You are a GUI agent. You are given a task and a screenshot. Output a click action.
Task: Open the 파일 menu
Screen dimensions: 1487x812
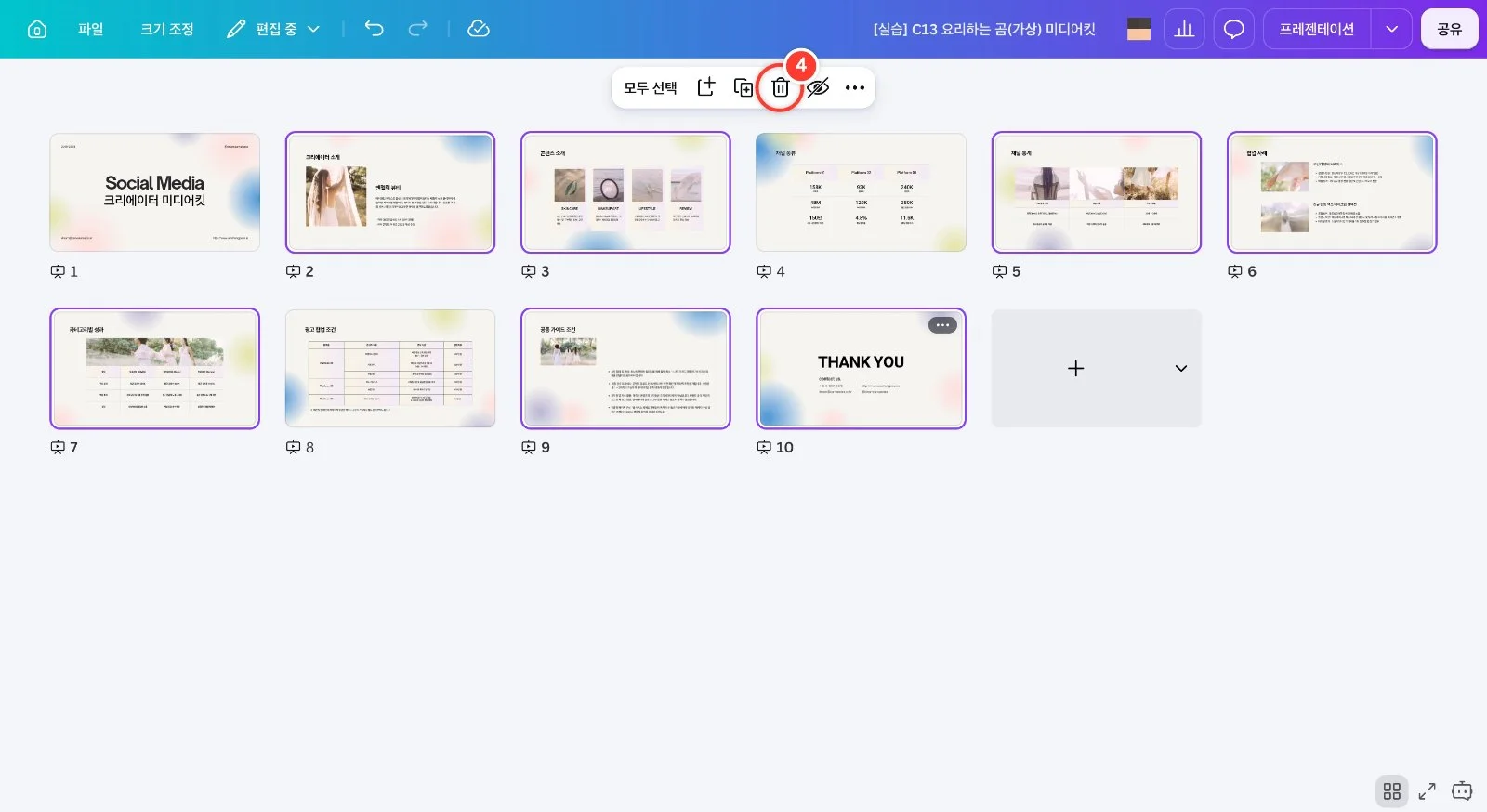(x=90, y=29)
